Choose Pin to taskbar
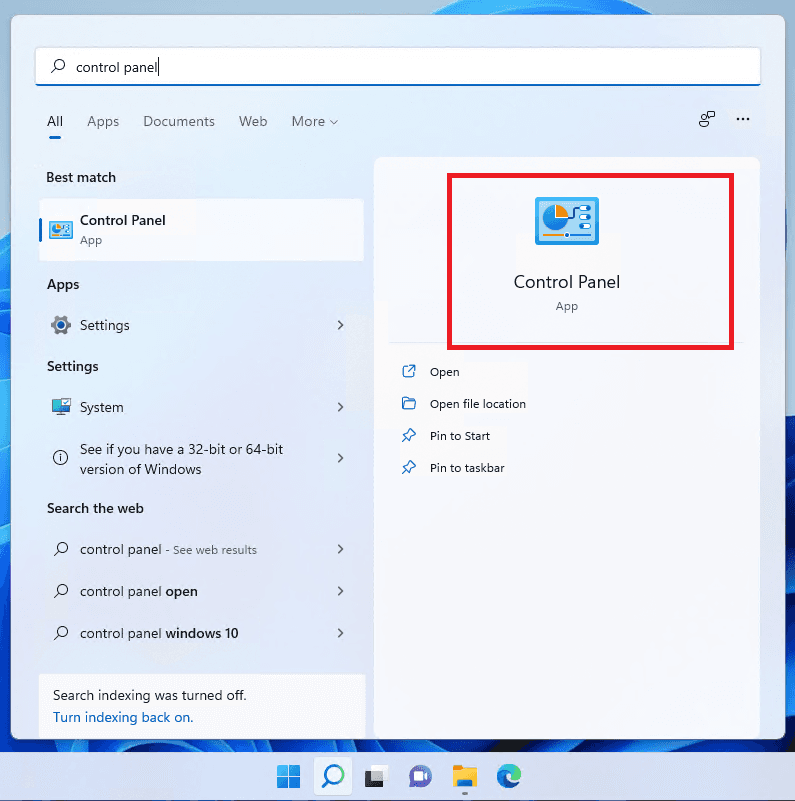 [x=467, y=468]
